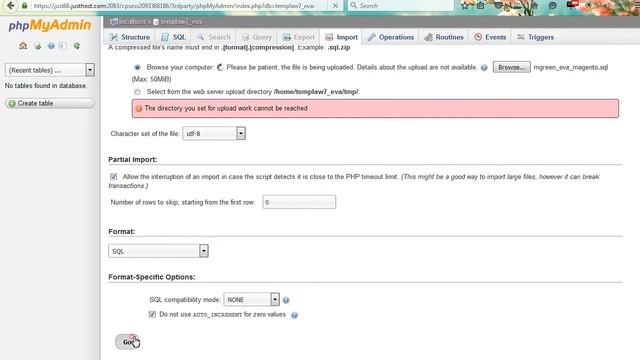Switch to the Export tab

click(299, 37)
